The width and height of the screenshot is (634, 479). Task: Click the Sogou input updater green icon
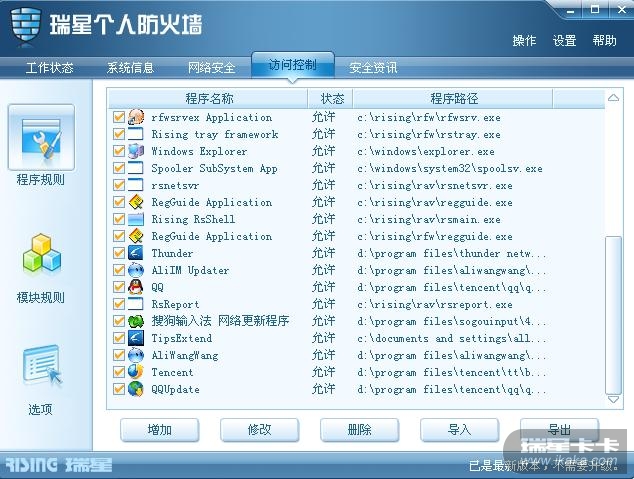pos(136,321)
